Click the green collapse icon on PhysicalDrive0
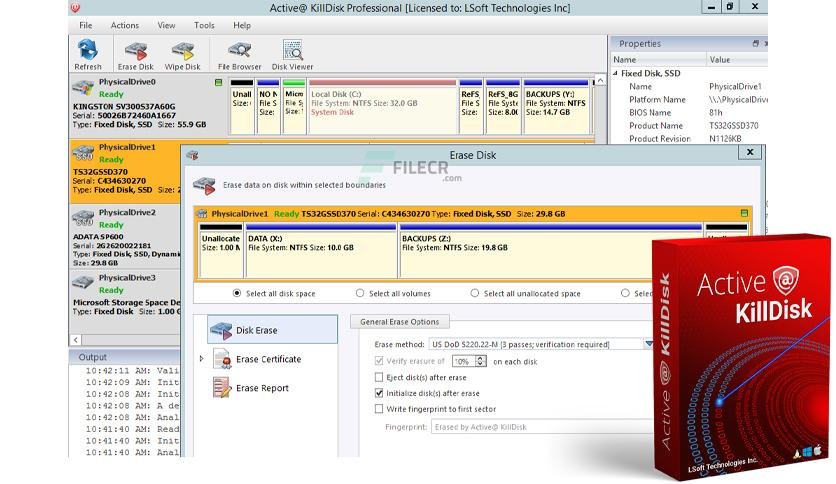 pyautogui.click(x=219, y=82)
